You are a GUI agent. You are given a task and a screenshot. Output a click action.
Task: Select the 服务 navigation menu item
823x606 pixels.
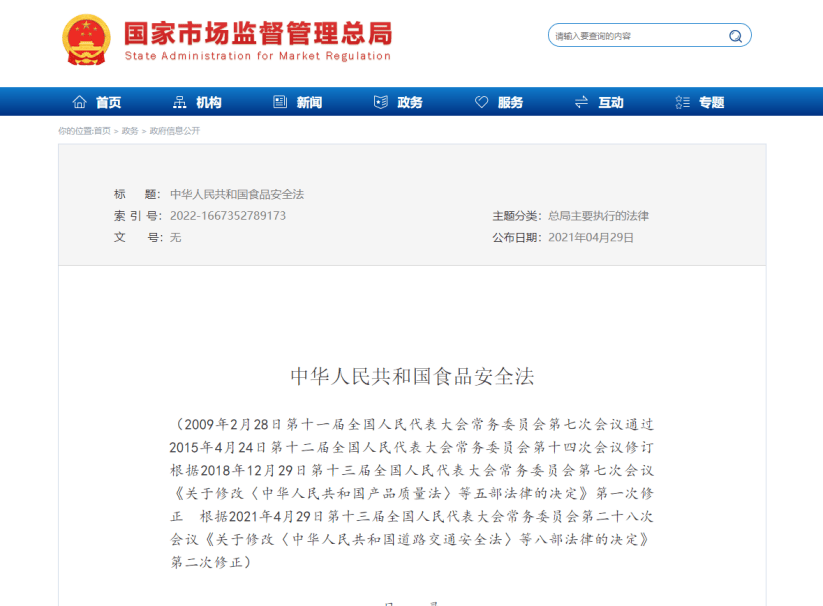[510, 102]
